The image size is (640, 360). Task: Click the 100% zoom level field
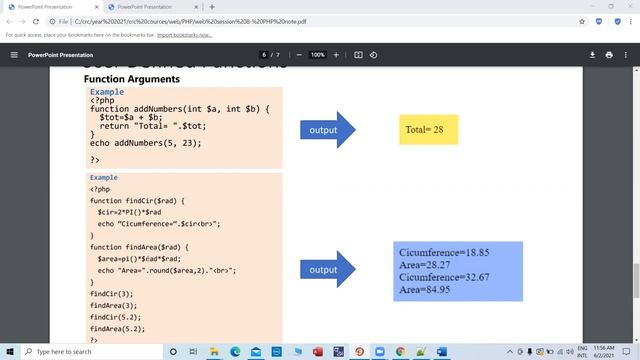pos(318,55)
